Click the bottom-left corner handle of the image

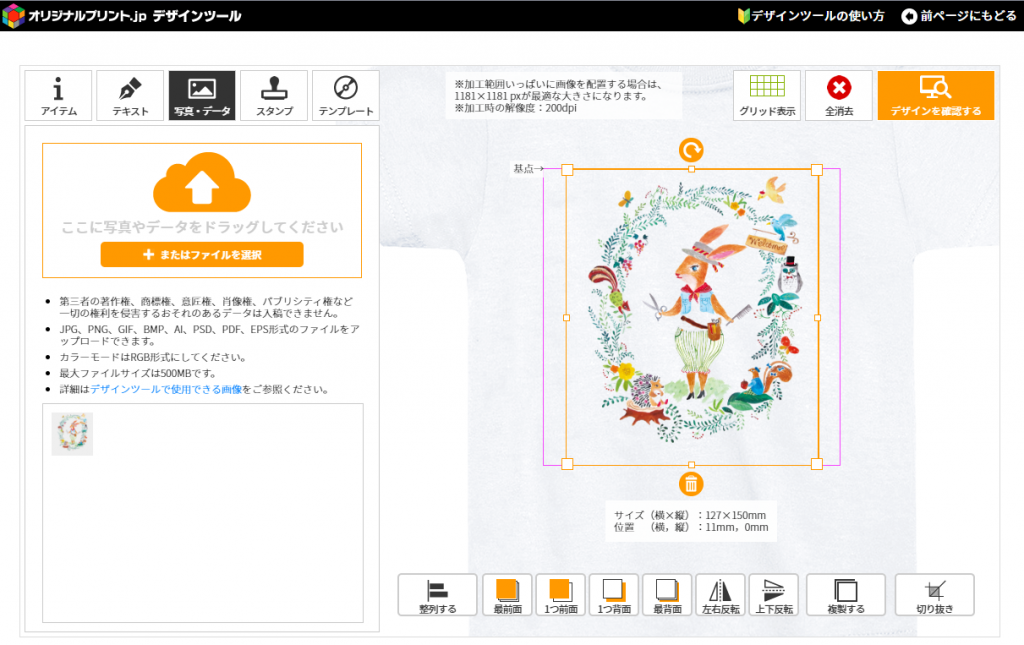(567, 464)
